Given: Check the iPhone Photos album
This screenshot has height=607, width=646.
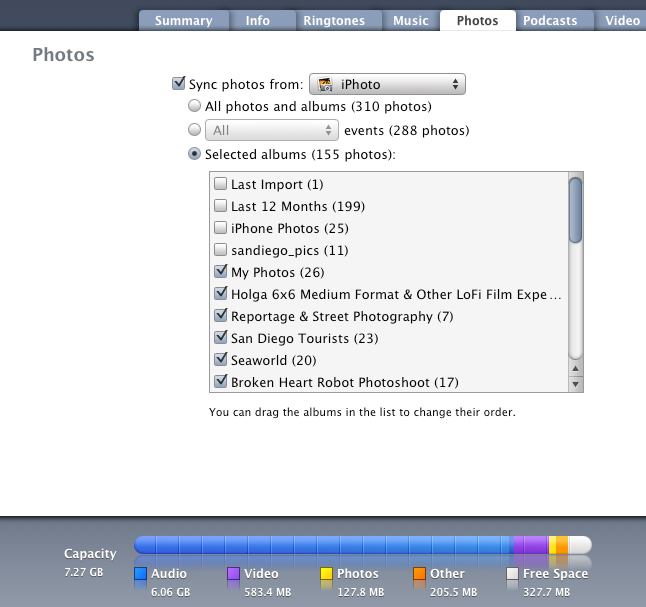Looking at the screenshot, I should pyautogui.click(x=220, y=227).
